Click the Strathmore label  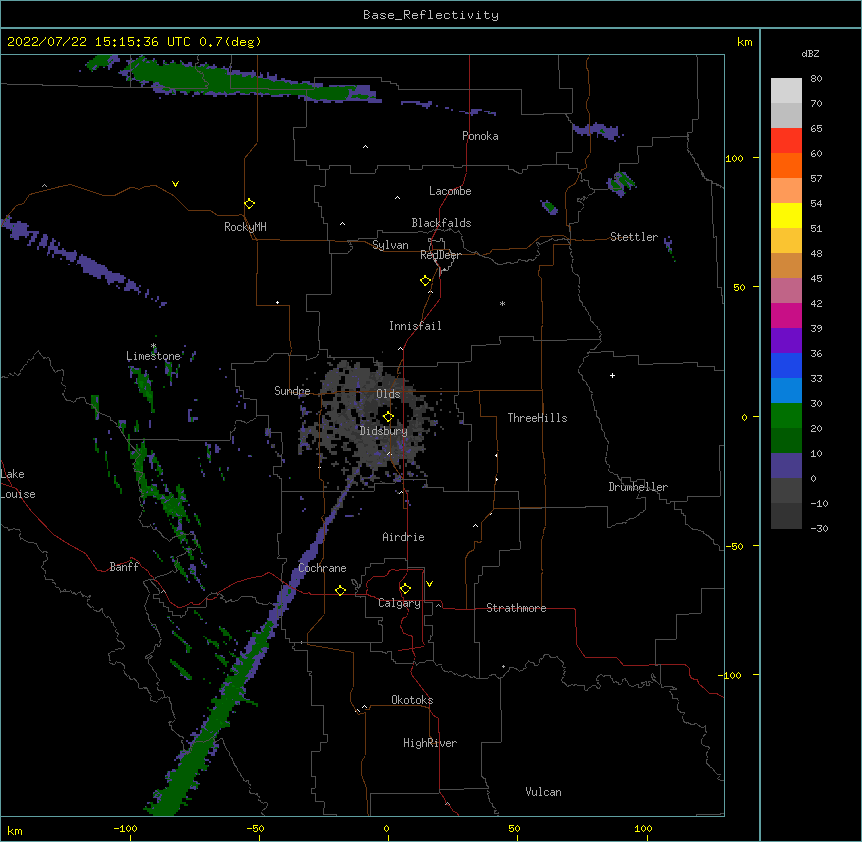pos(516,608)
